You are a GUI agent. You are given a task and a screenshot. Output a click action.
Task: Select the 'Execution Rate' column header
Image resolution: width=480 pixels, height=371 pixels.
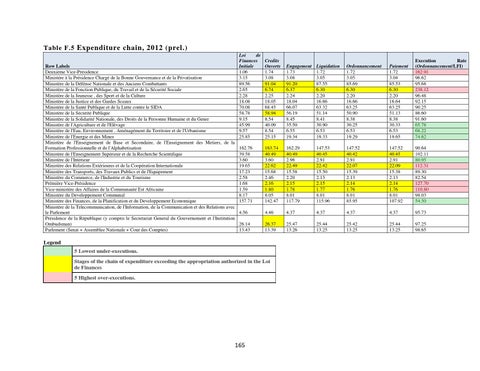pos(441,61)
